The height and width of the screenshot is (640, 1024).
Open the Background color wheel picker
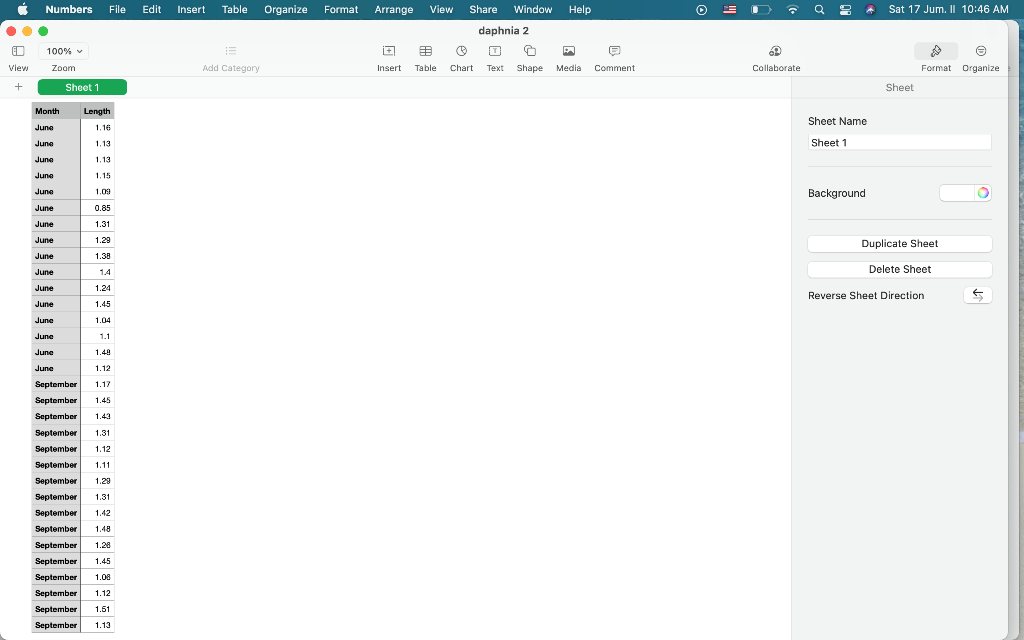click(983, 193)
